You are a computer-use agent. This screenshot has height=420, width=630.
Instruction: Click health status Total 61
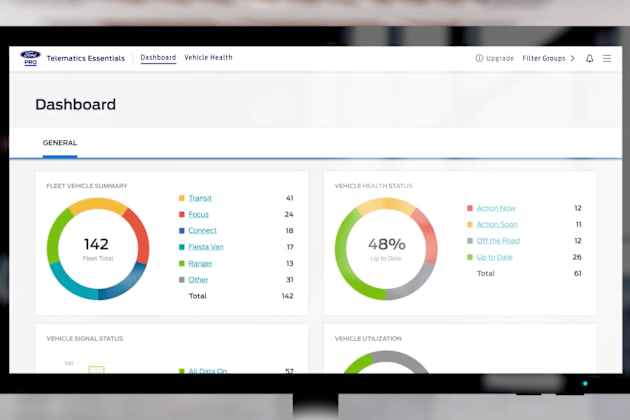578,273
